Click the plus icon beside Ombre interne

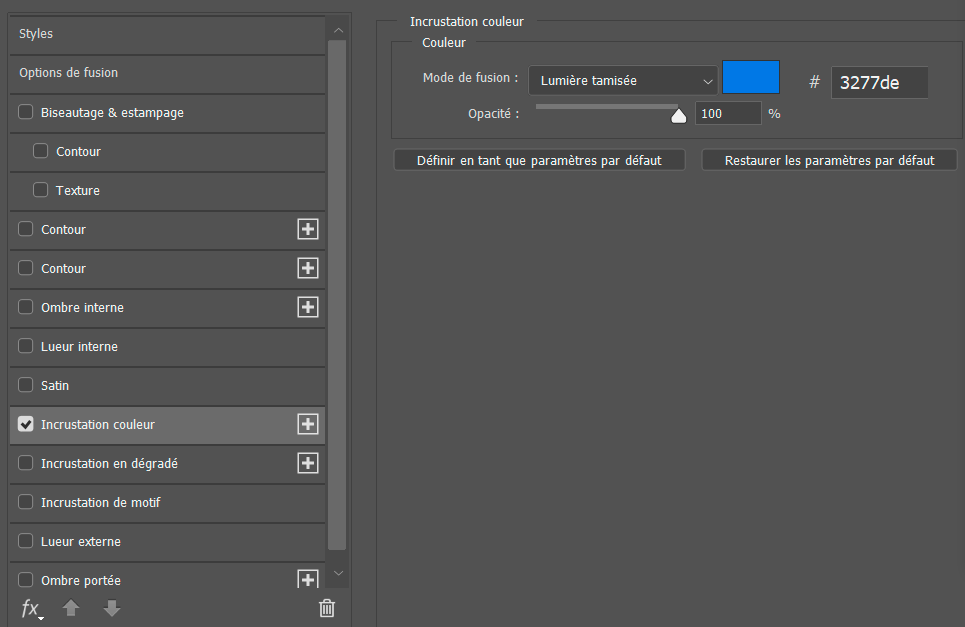pos(308,308)
